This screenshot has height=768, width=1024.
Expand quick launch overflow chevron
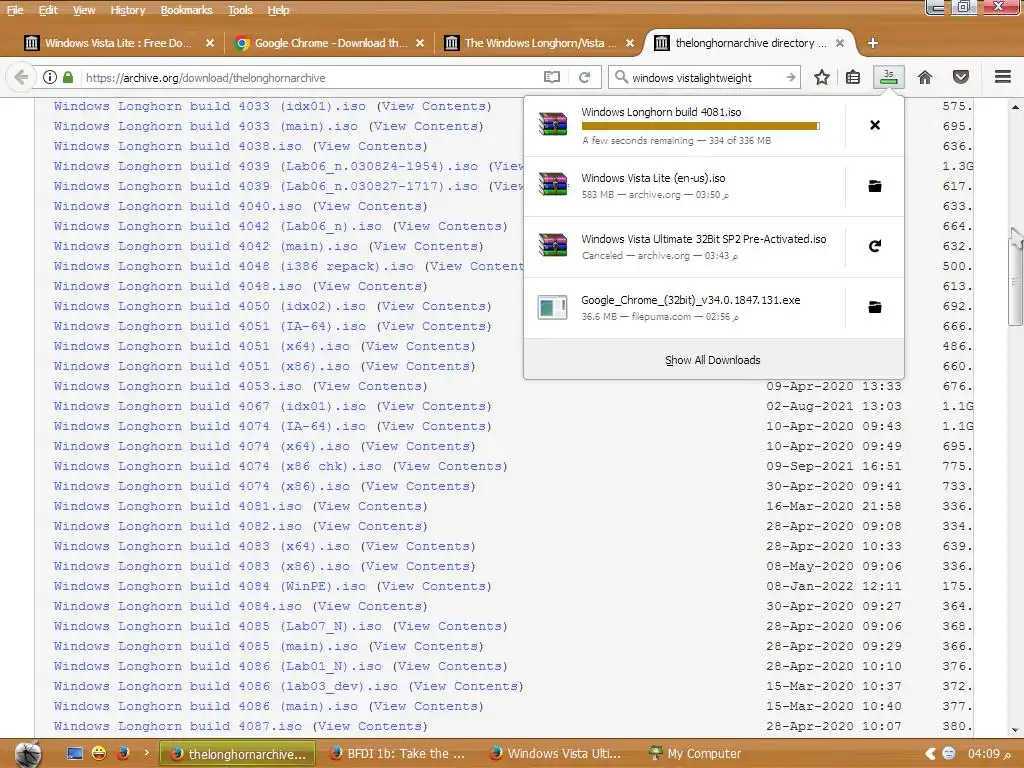tap(146, 753)
